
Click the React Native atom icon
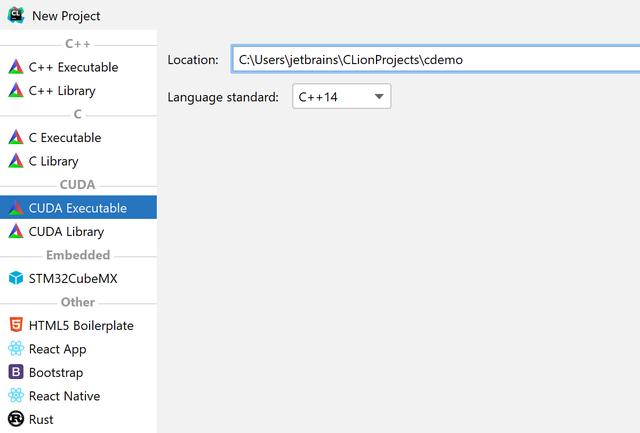pyautogui.click(x=16, y=396)
